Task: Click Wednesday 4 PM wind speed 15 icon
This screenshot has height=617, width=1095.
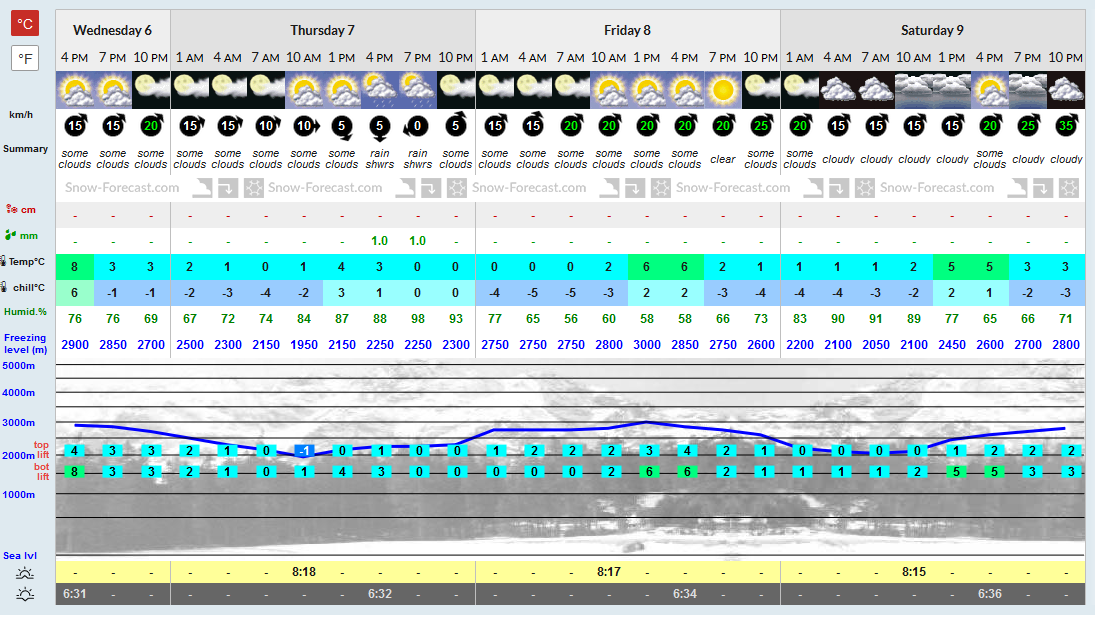Action: pos(75,126)
